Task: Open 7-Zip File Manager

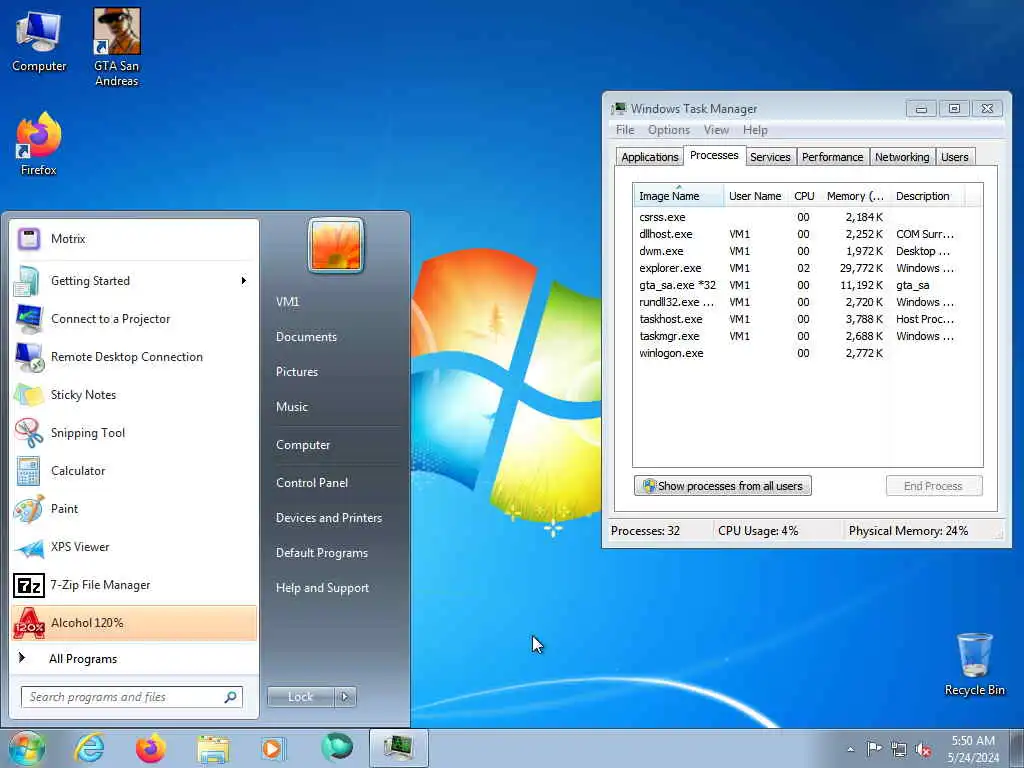Action: 134,584
